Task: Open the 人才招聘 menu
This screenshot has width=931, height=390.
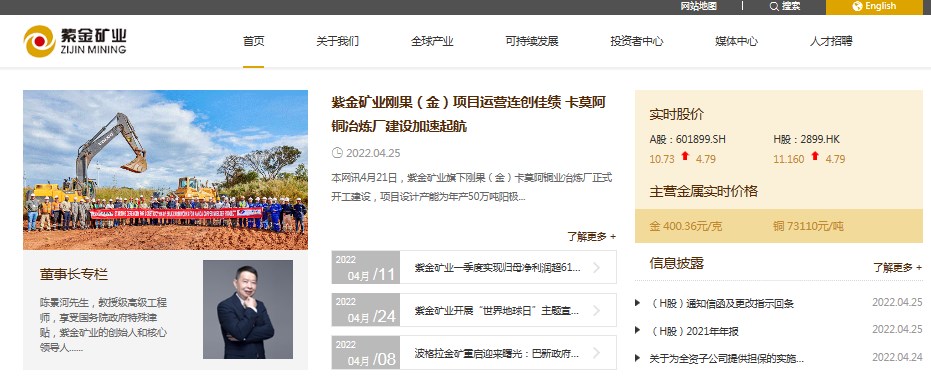Action: [x=831, y=42]
